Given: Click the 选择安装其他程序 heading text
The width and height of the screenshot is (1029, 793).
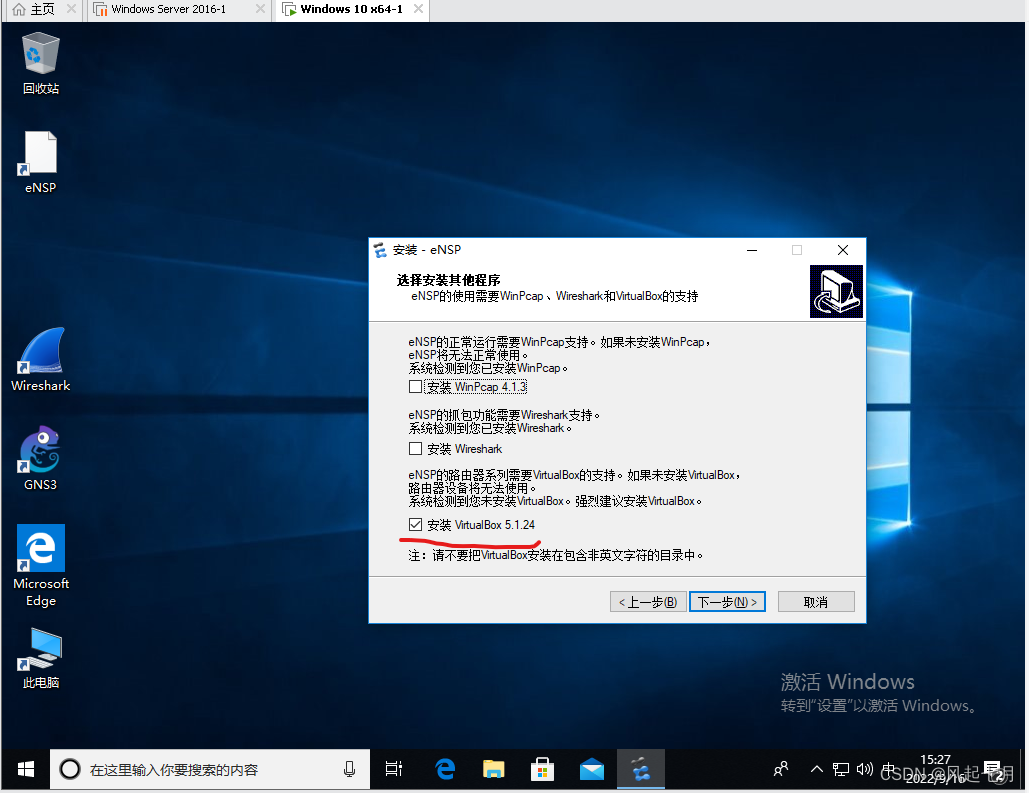Looking at the screenshot, I should [448, 280].
